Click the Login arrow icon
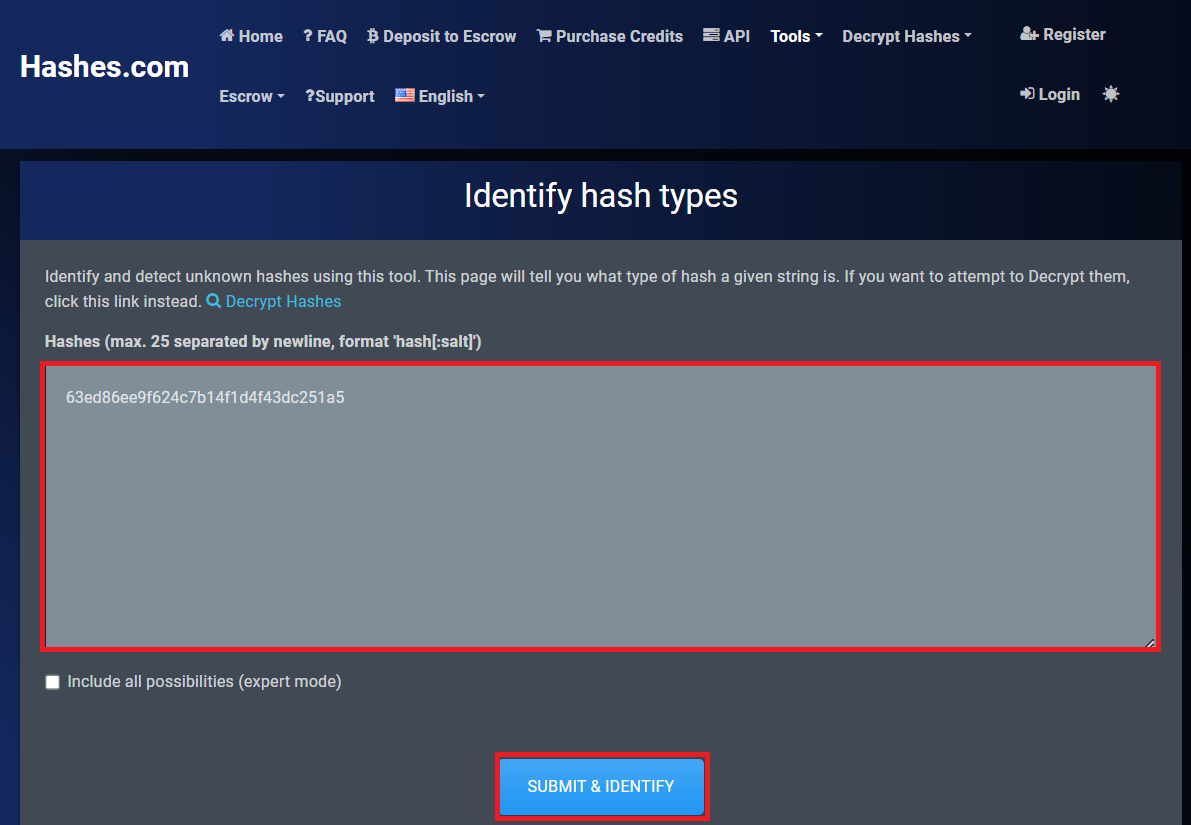Viewport: 1191px width, 825px height. coord(1027,94)
